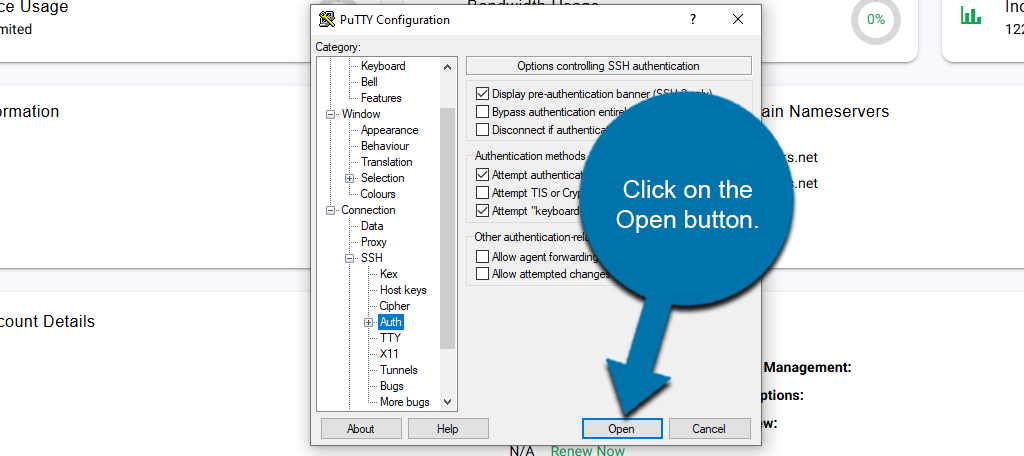This screenshot has width=1024, height=456.
Task: Click the Renew Now link
Action: tap(587, 451)
